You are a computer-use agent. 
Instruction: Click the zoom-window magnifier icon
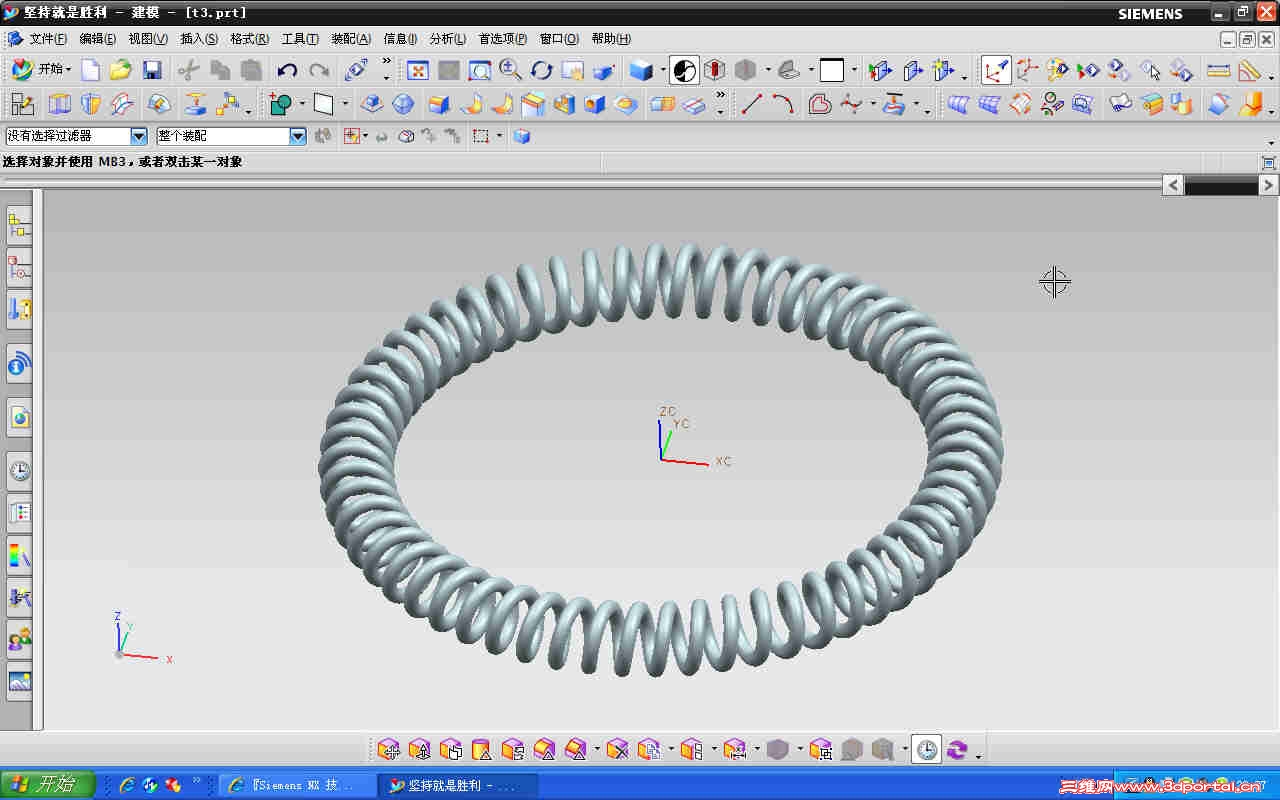(x=480, y=70)
